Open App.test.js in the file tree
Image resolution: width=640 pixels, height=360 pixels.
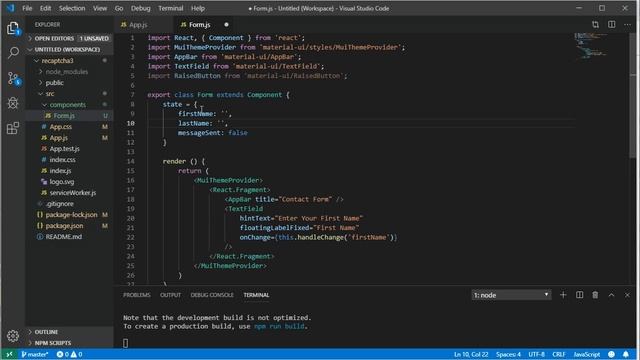(69, 149)
